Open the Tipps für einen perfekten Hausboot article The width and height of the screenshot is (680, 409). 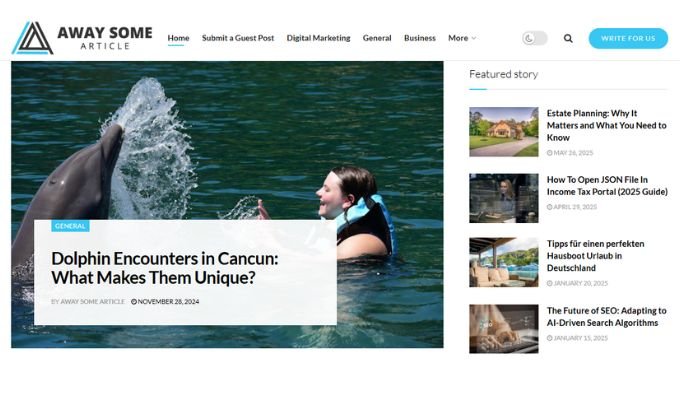point(595,256)
